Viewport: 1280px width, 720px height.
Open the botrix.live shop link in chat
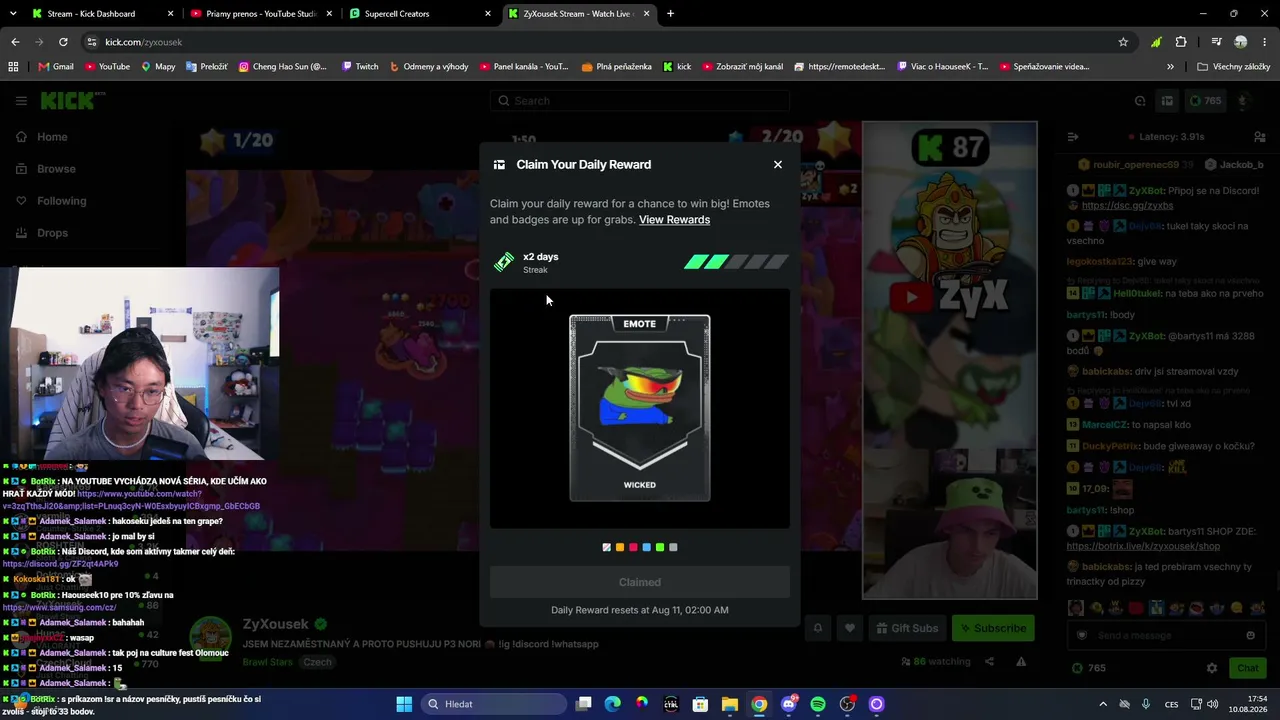tap(1143, 547)
